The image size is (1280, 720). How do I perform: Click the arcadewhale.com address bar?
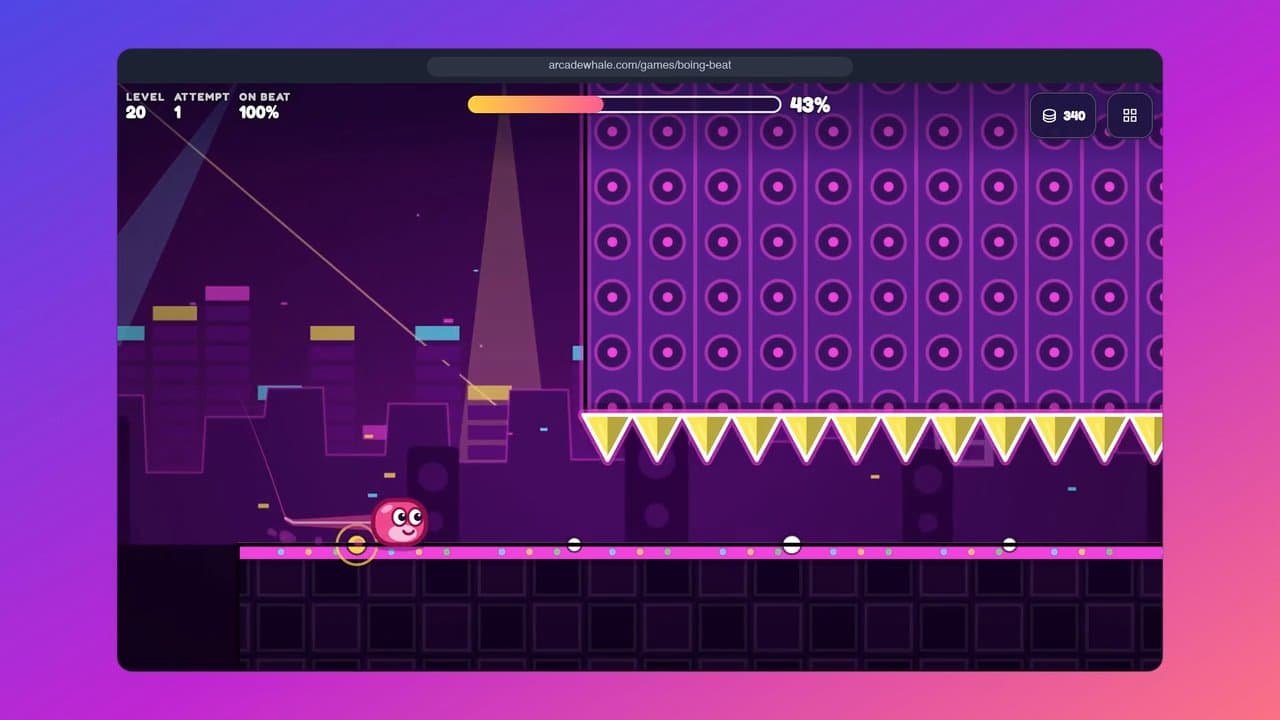pyautogui.click(x=640, y=66)
